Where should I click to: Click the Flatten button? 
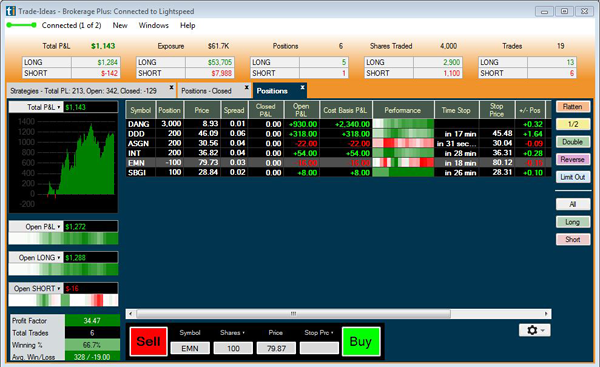pyautogui.click(x=573, y=107)
